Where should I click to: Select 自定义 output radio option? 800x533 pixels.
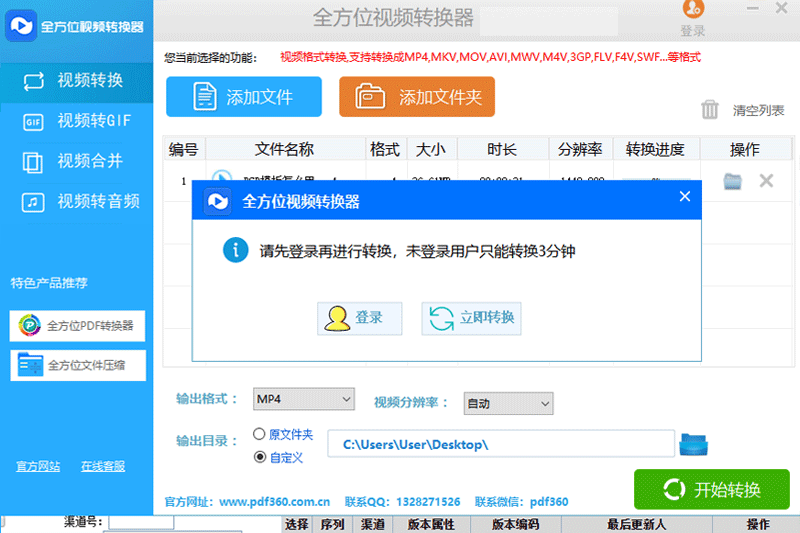coord(260,457)
